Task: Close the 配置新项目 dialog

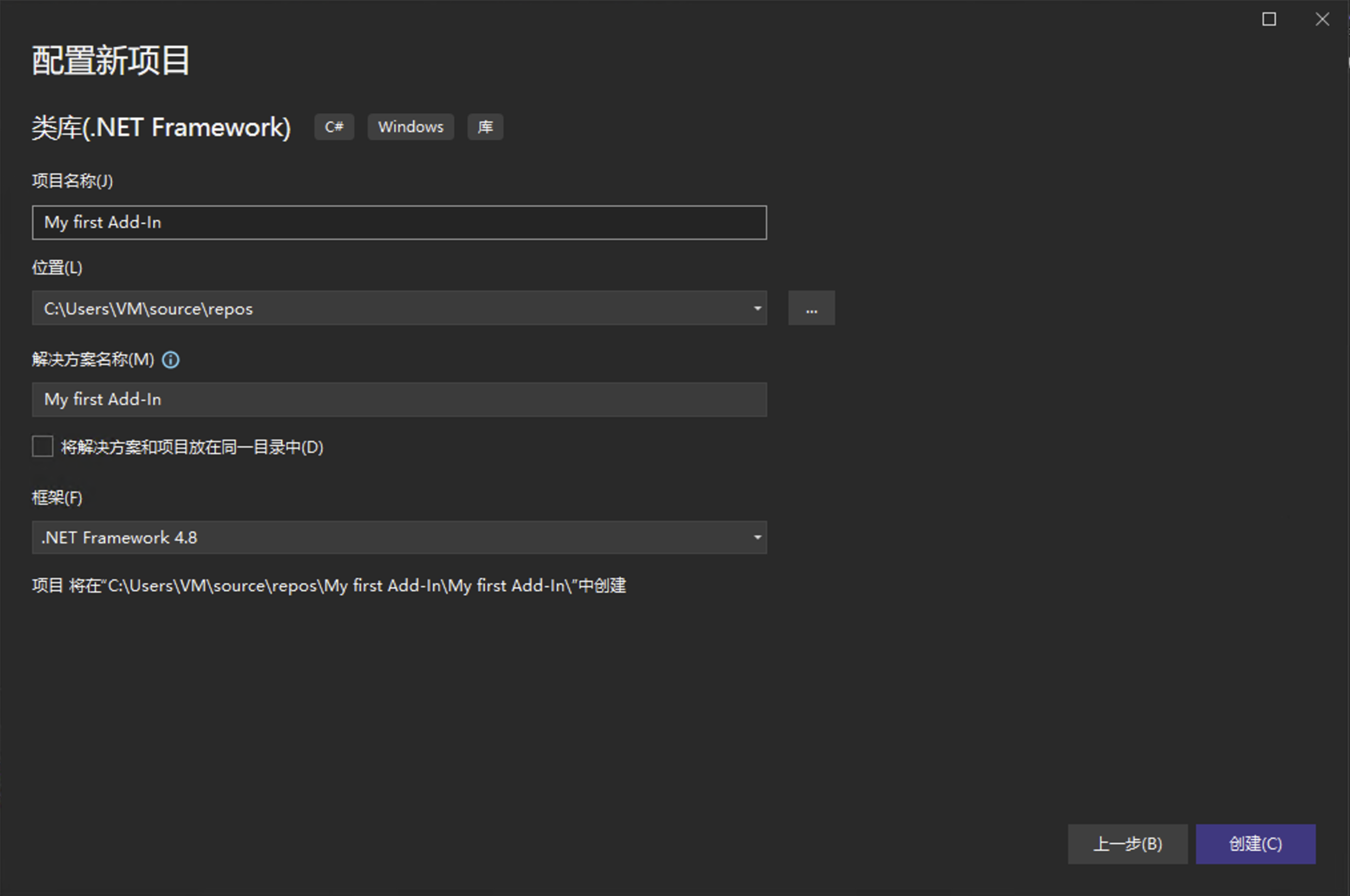Action: (1322, 19)
